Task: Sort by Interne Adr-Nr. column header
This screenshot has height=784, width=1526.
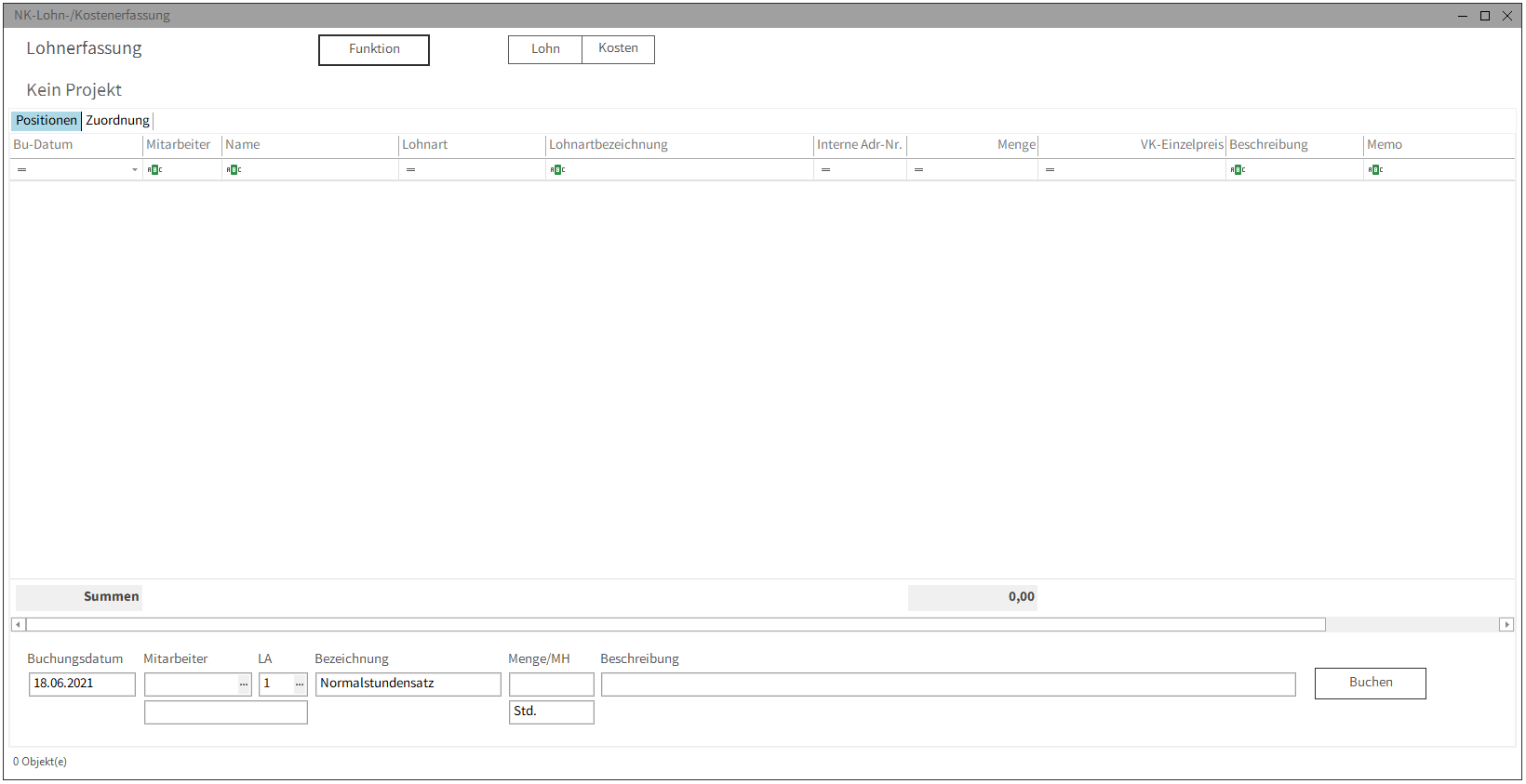Action: coord(860,145)
